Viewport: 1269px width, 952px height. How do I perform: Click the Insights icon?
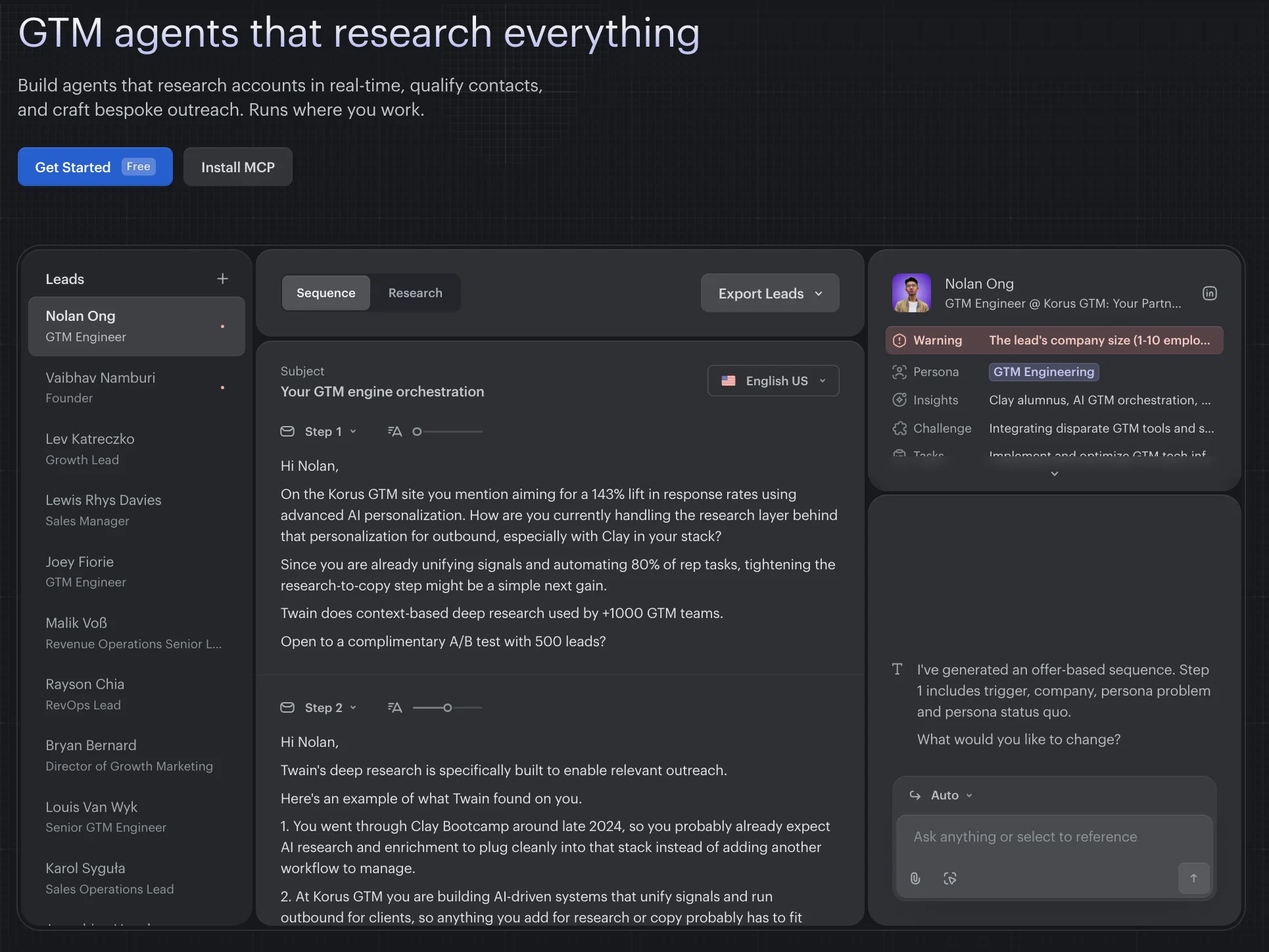[x=899, y=400]
